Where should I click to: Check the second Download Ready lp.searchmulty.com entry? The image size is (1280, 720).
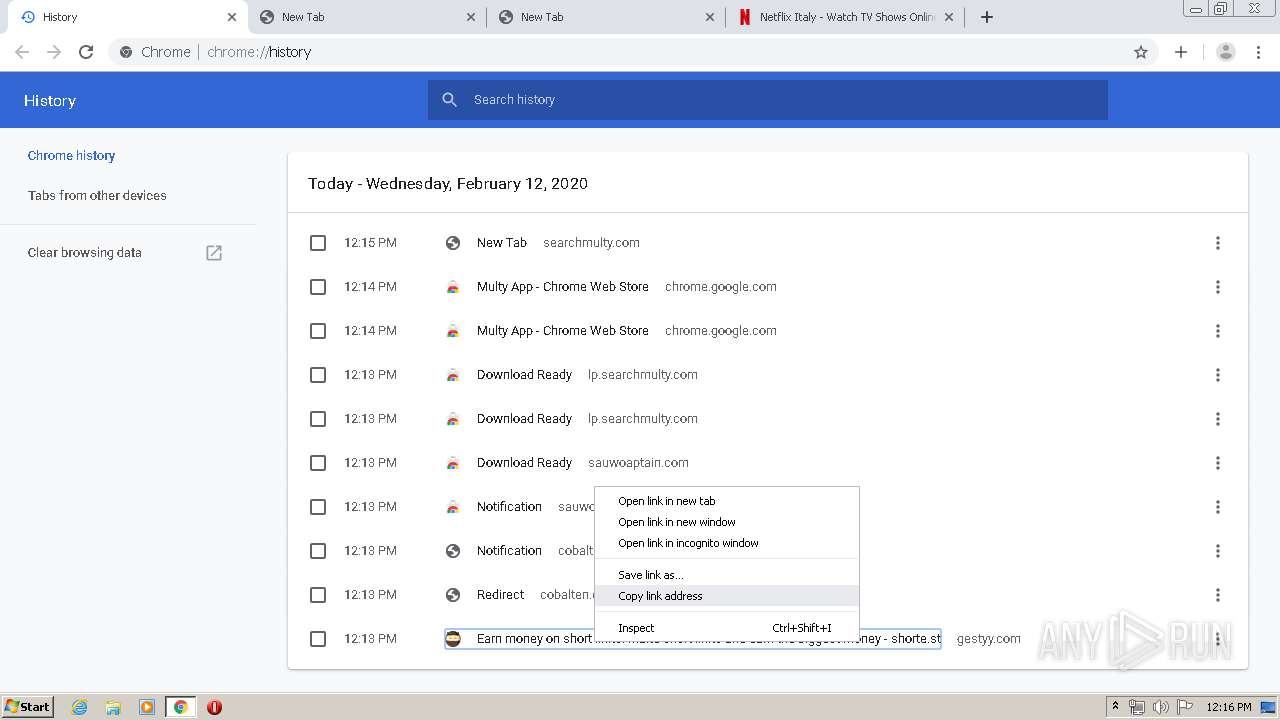click(x=318, y=419)
